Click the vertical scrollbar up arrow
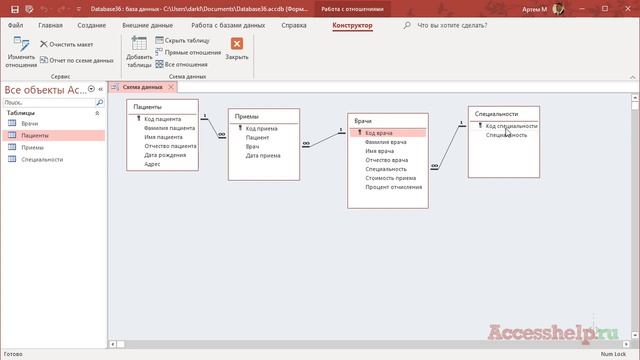This screenshot has width=640, height=360. (635, 98)
